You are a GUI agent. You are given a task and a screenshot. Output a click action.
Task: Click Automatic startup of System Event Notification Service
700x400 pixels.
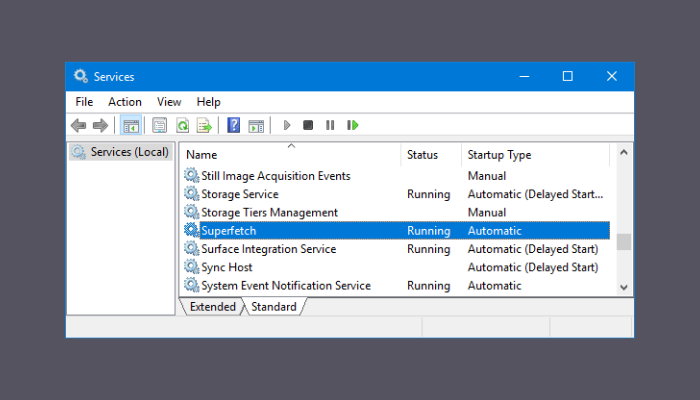tap(494, 286)
